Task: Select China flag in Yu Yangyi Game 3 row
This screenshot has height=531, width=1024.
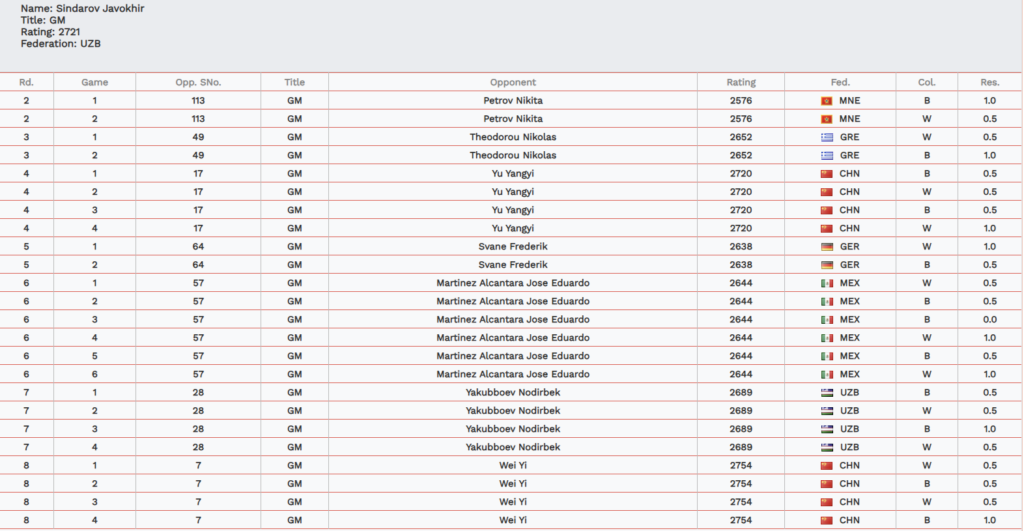Action: coord(826,210)
